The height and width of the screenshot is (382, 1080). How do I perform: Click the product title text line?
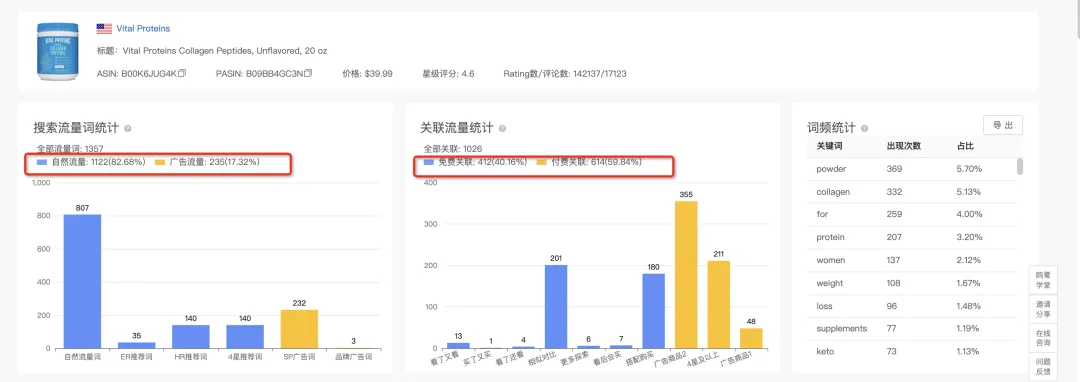pos(212,51)
